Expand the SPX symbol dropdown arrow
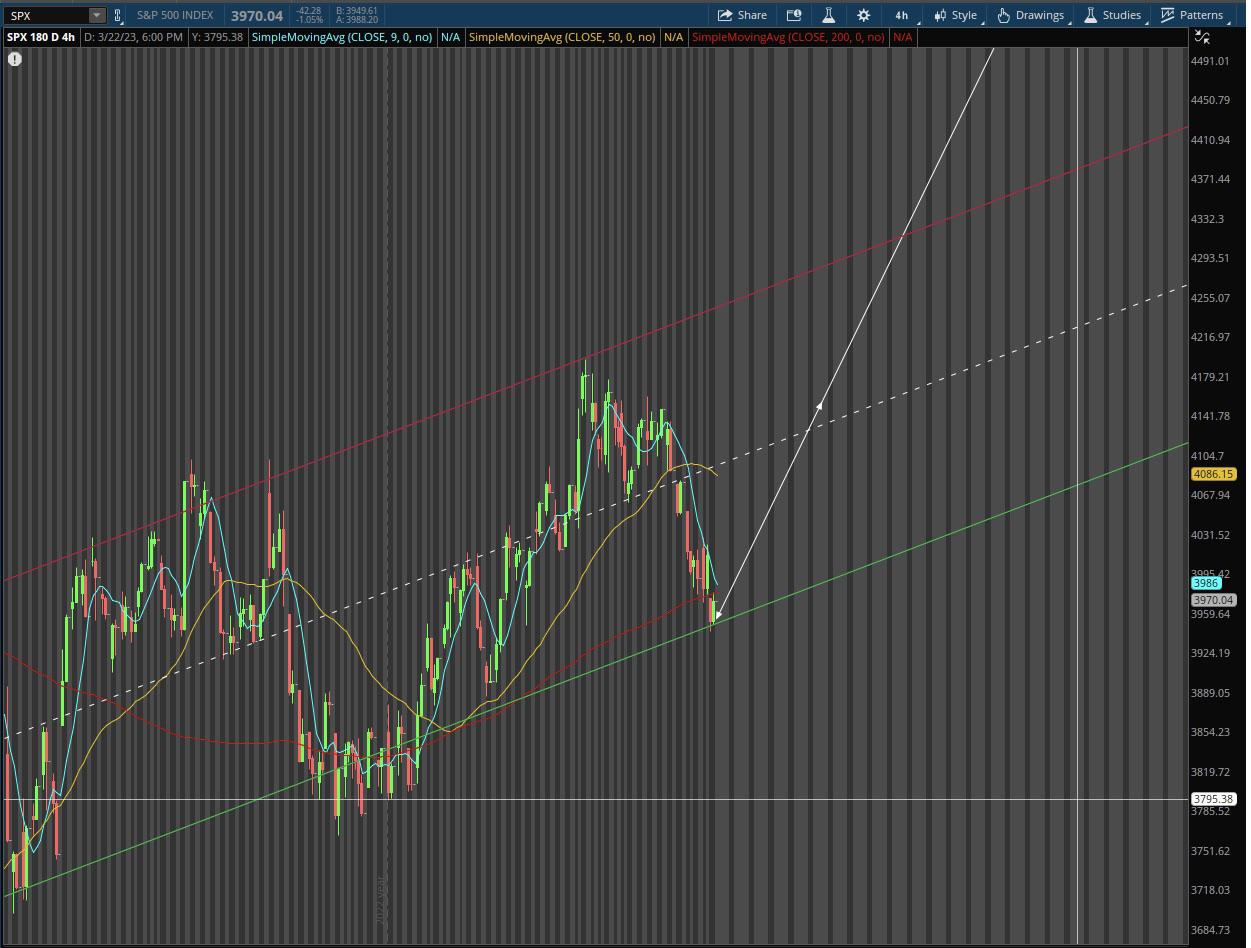 click(x=96, y=15)
